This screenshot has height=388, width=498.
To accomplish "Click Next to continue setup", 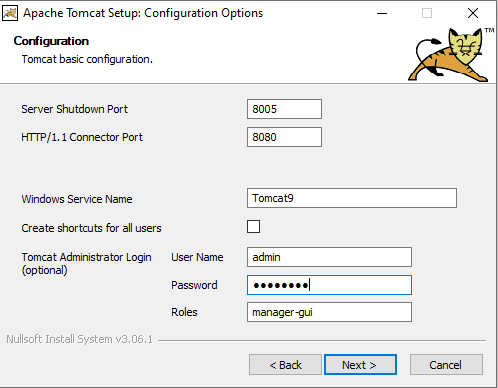I will (x=360, y=365).
